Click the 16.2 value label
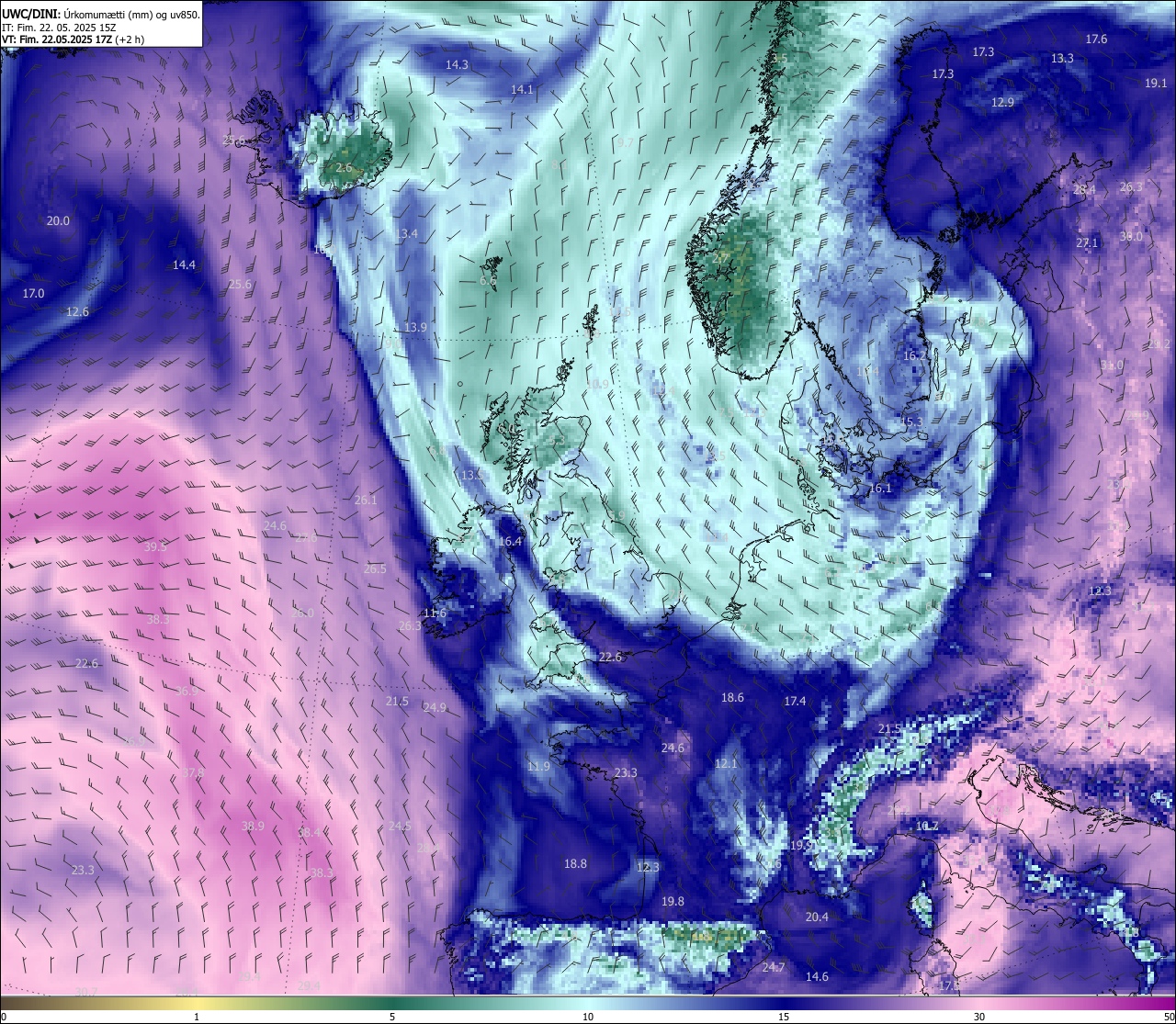The width and height of the screenshot is (1176, 1024). 915,355
